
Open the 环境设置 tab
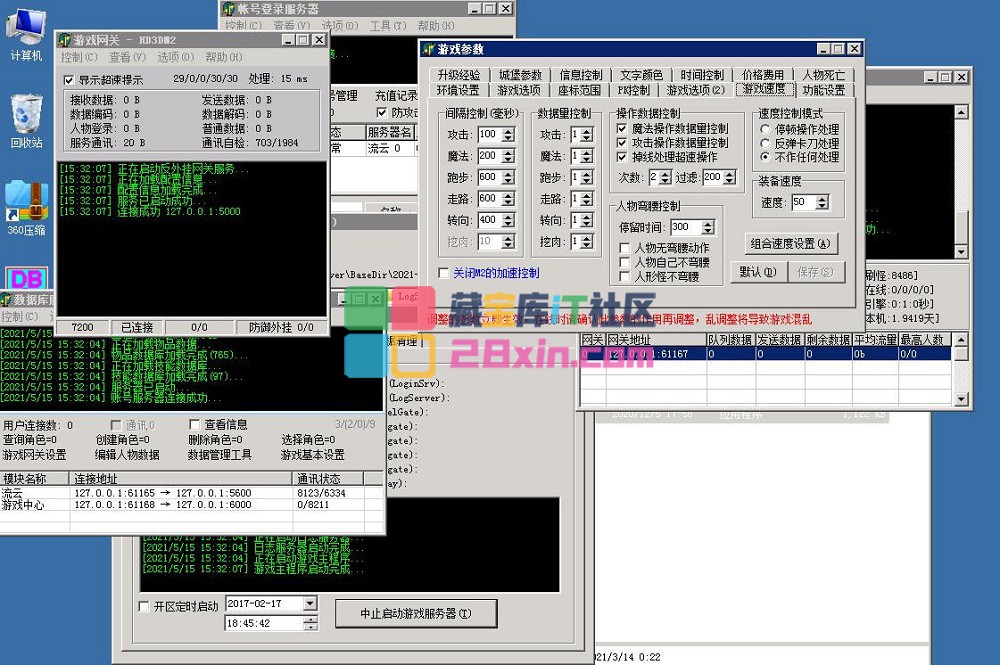point(458,90)
